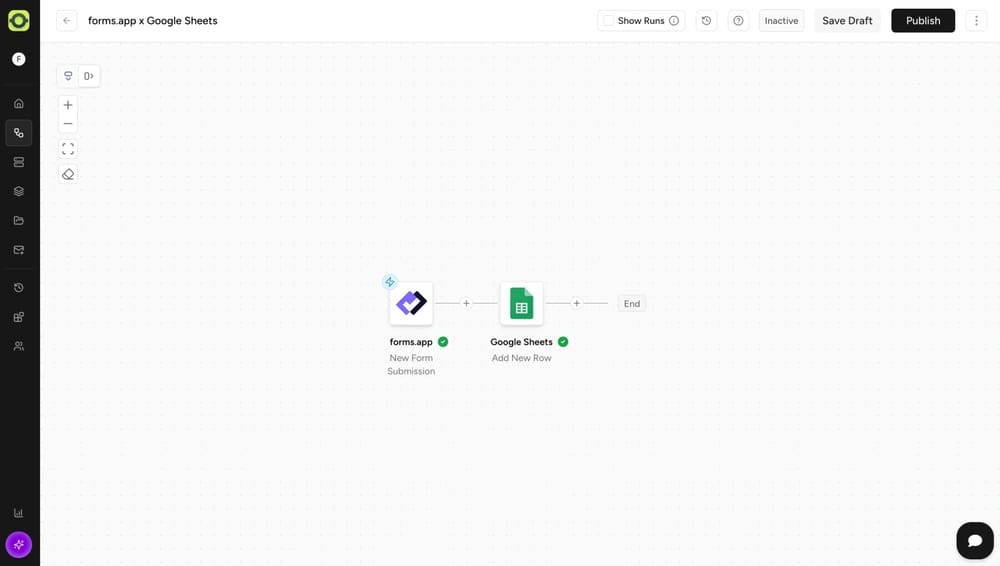The image size is (1000, 566).
Task: Open the chat support bubble
Action: 974,540
